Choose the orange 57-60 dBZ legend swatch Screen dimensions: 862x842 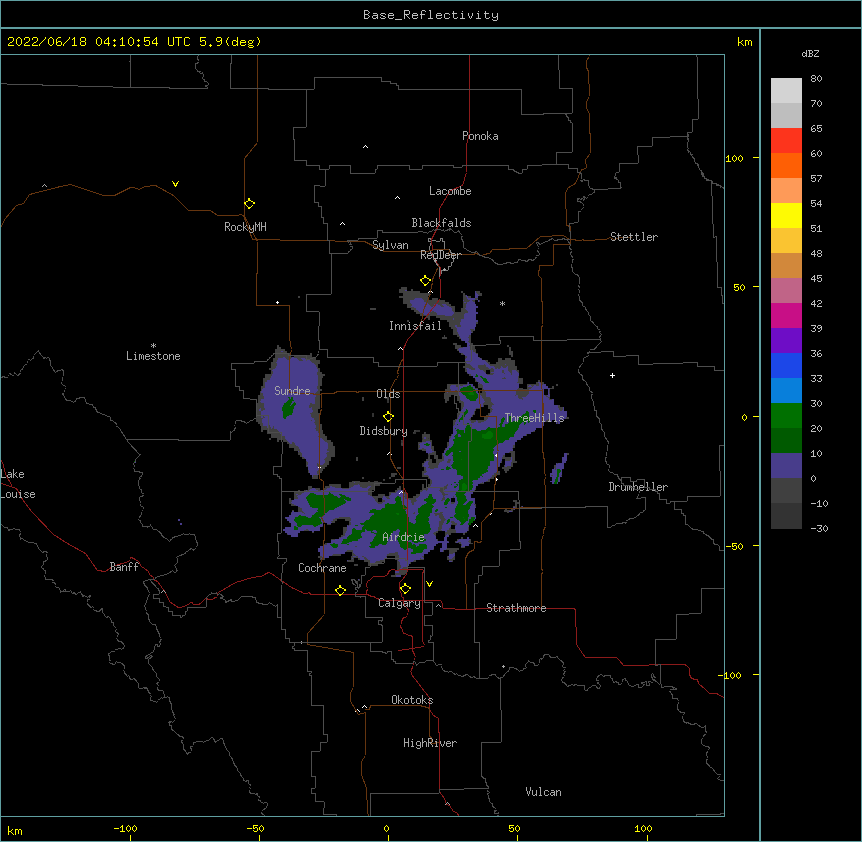pos(786,166)
